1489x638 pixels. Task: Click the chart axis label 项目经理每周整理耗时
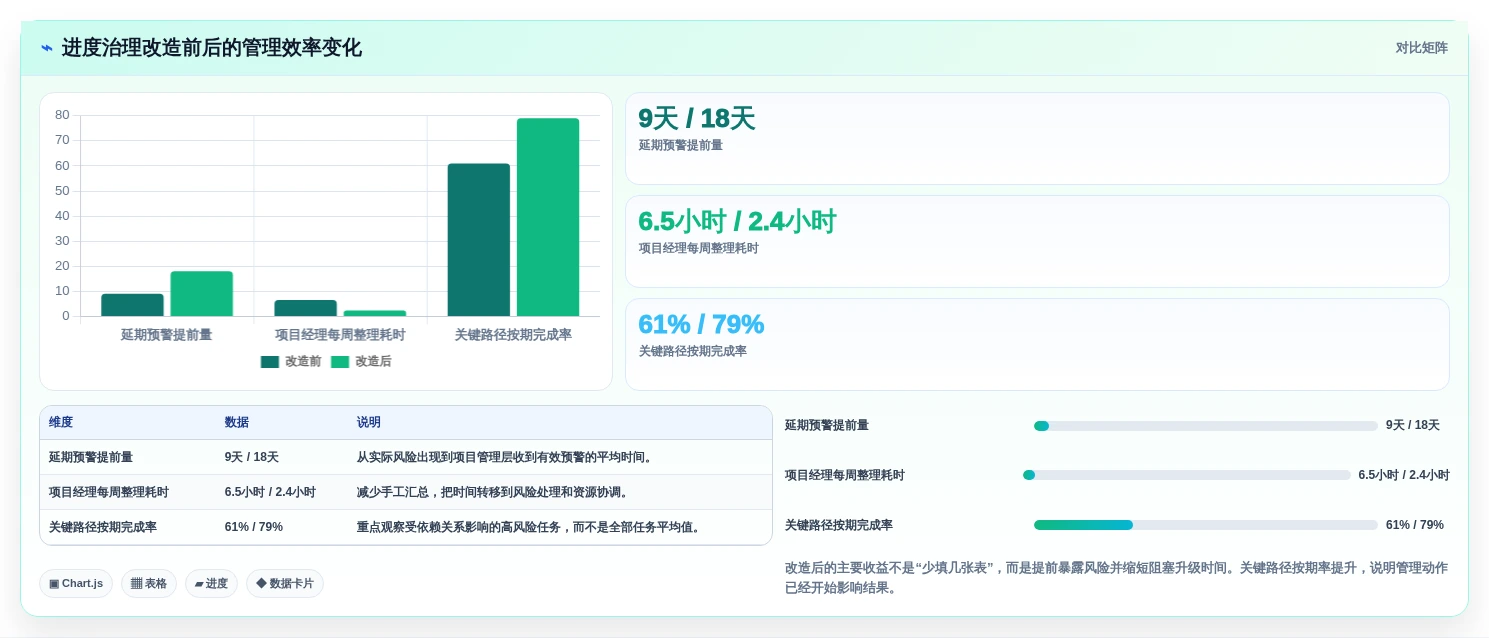(x=340, y=335)
